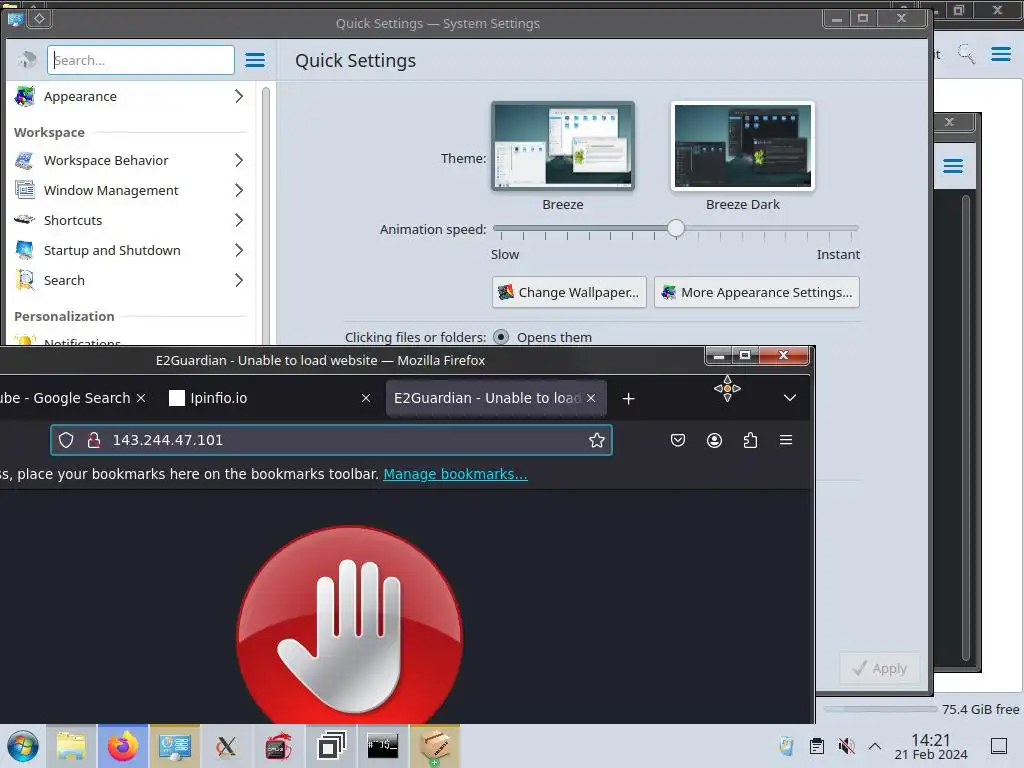This screenshot has height=768, width=1024.
Task: Expand the Appearance category chevron
Action: (x=239, y=96)
